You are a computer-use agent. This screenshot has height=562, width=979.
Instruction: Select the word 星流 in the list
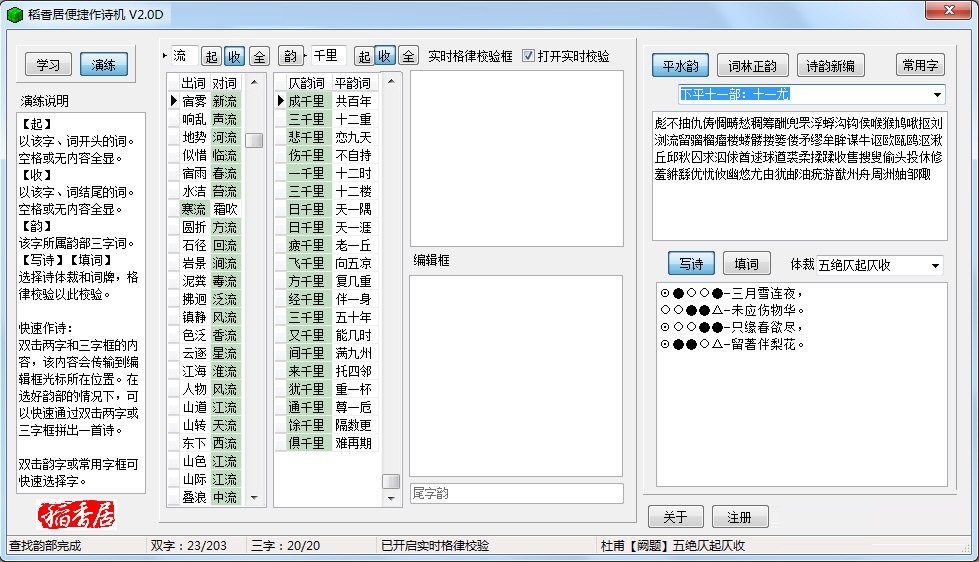225,353
